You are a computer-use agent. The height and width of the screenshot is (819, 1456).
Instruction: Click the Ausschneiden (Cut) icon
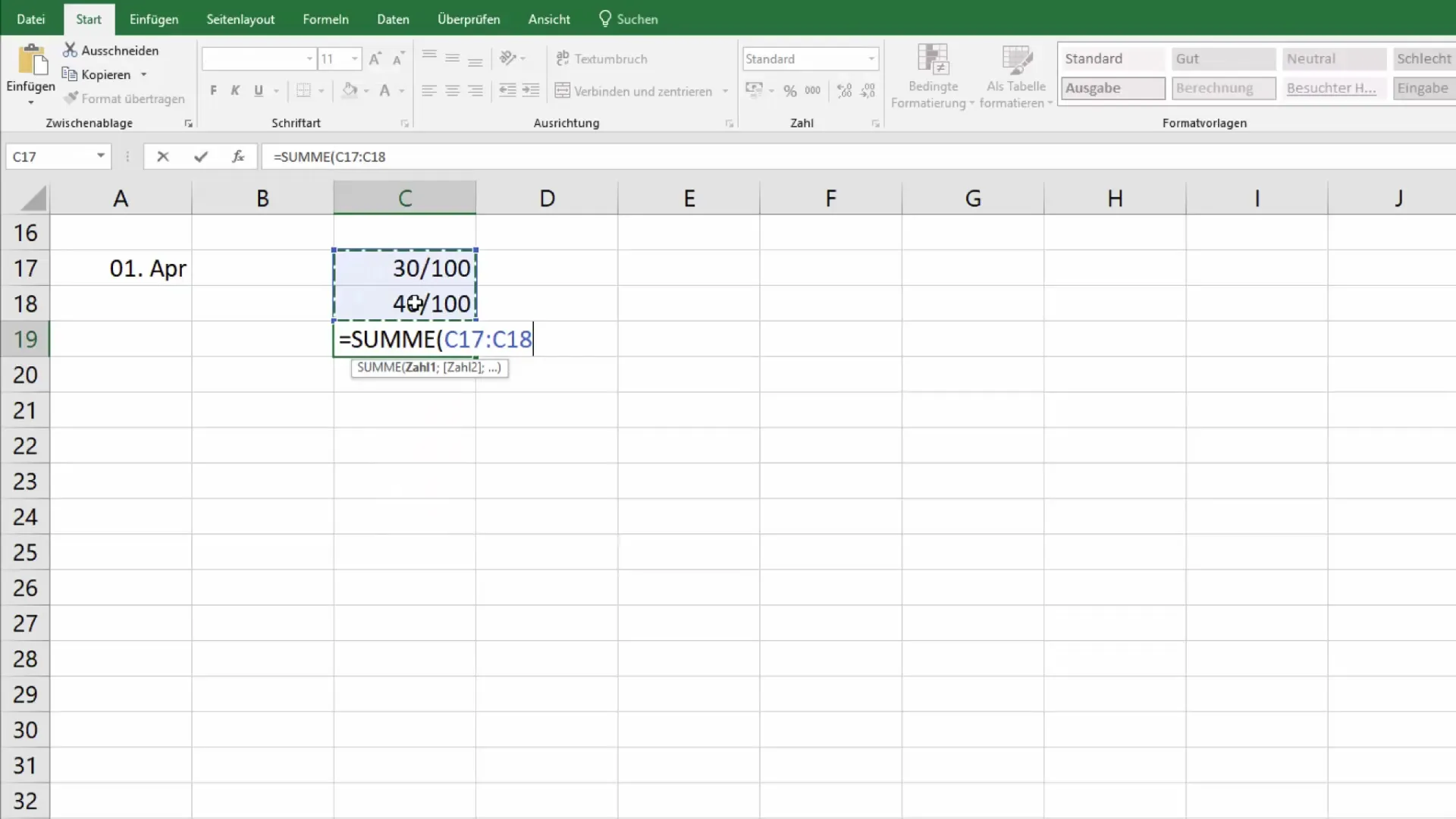[x=70, y=49]
